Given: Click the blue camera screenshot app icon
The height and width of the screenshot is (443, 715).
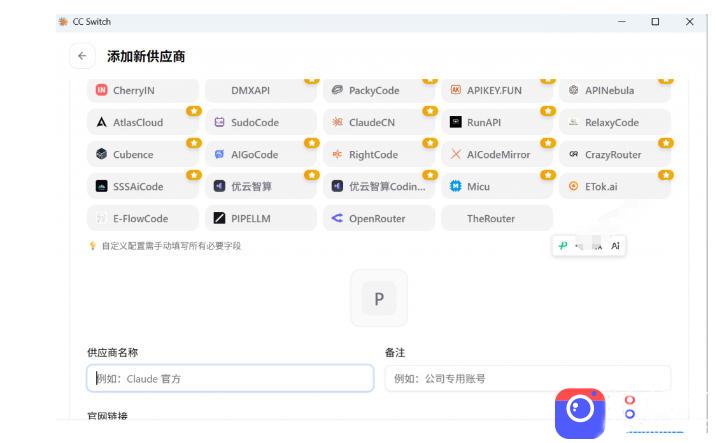Looking at the screenshot, I should (580, 413).
